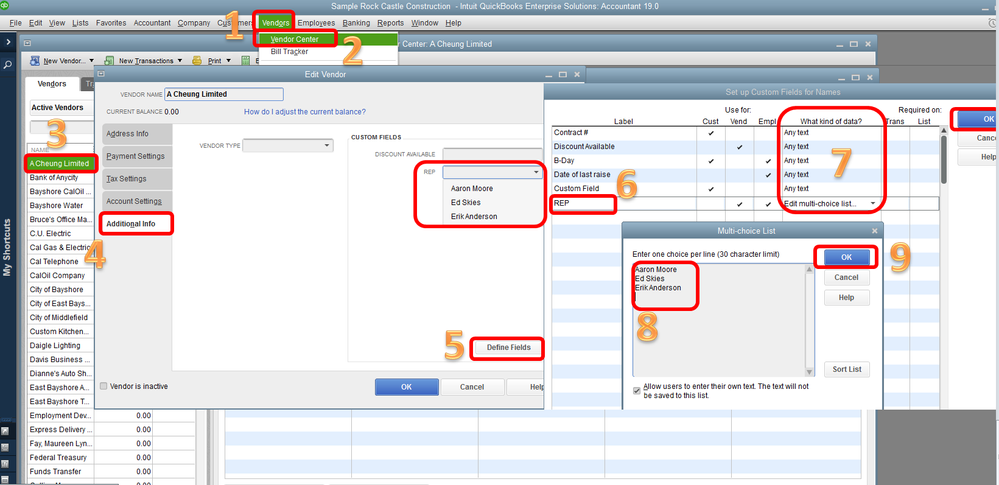
Task: Click the Print printer icon
Action: [x=198, y=61]
